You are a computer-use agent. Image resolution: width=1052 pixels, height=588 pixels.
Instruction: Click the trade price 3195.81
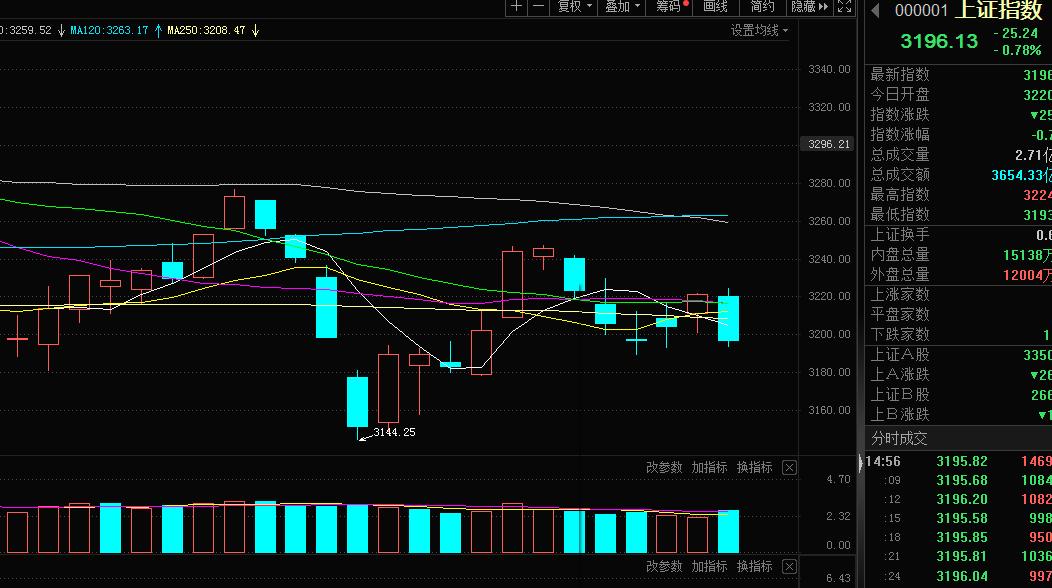(x=961, y=556)
